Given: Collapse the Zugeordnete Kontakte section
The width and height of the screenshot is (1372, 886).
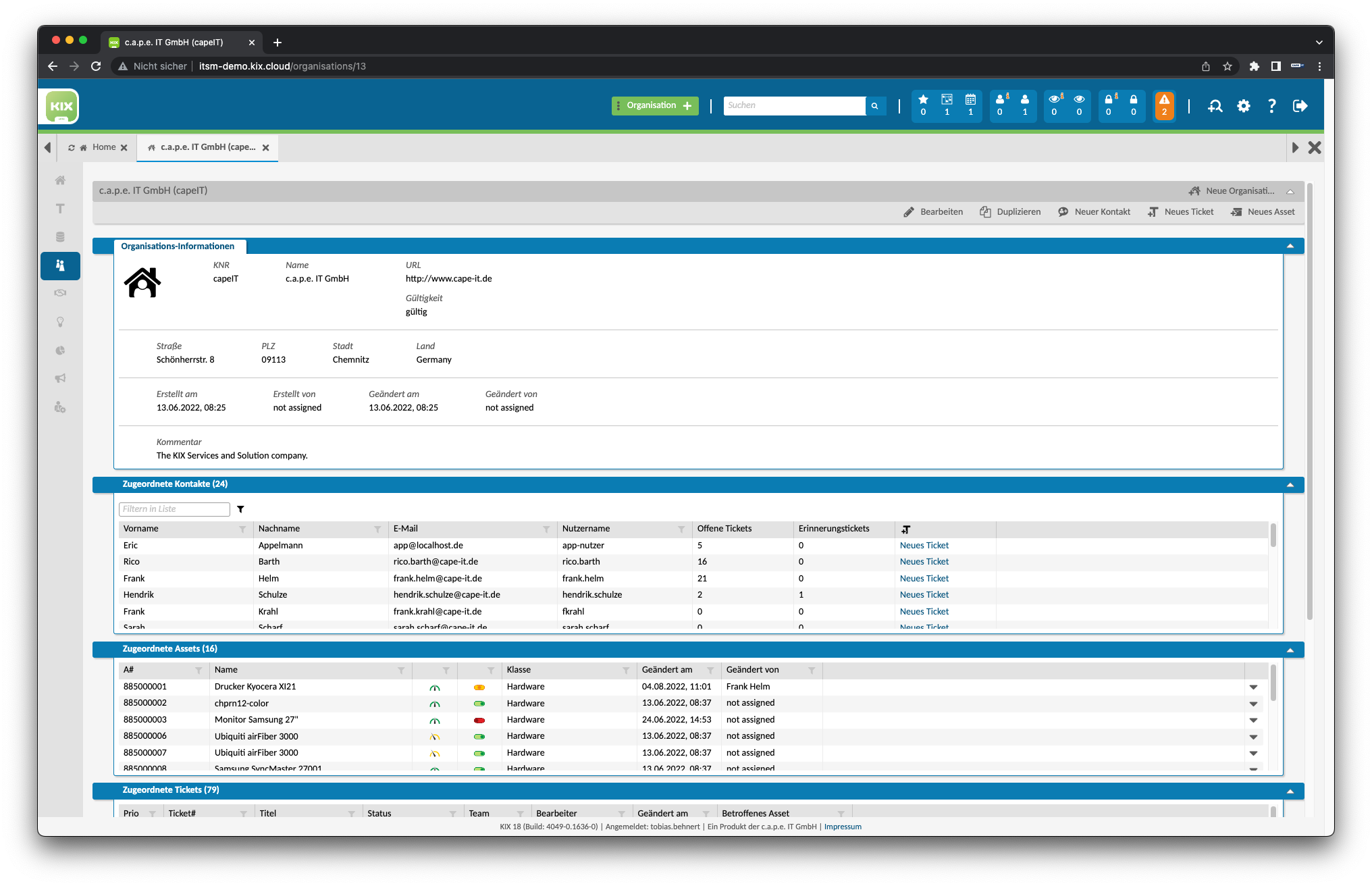Looking at the screenshot, I should pos(1290,484).
